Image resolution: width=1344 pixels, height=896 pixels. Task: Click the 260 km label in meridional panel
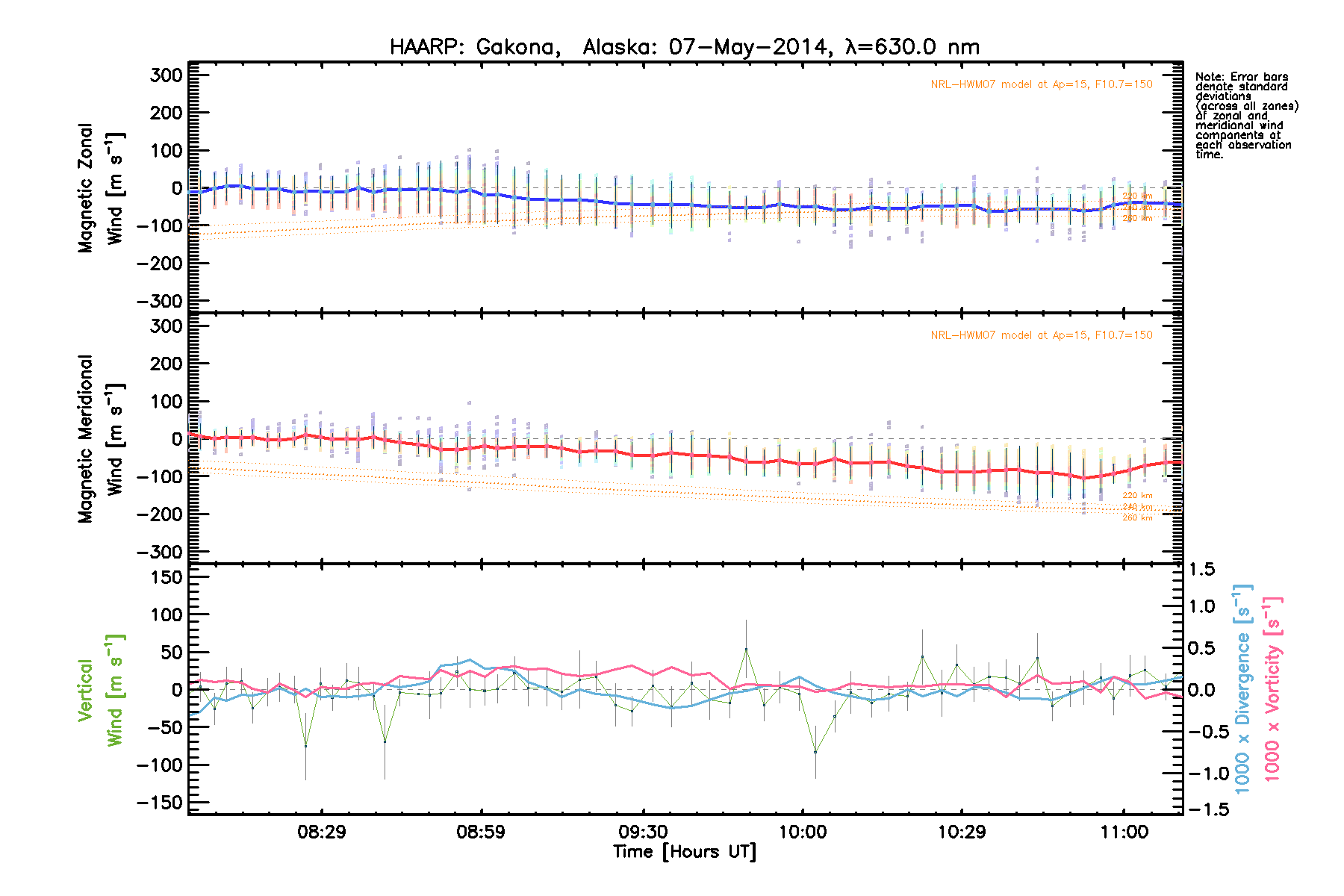click(1137, 517)
